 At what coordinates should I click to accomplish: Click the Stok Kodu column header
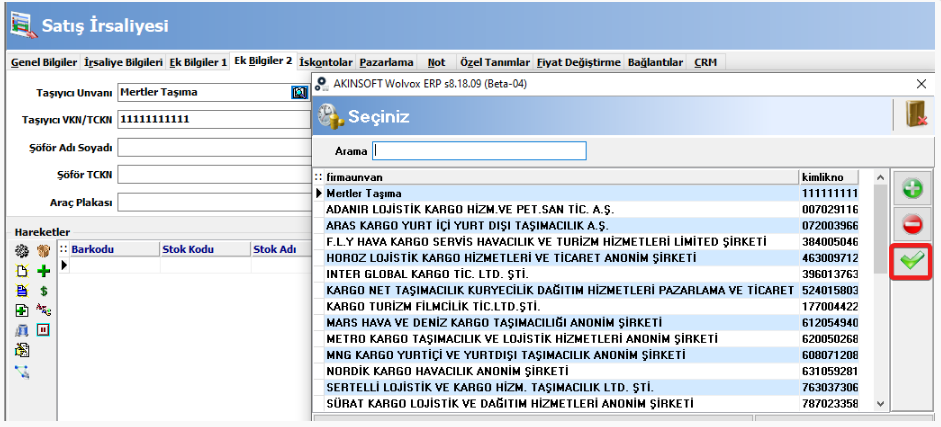(x=205, y=249)
